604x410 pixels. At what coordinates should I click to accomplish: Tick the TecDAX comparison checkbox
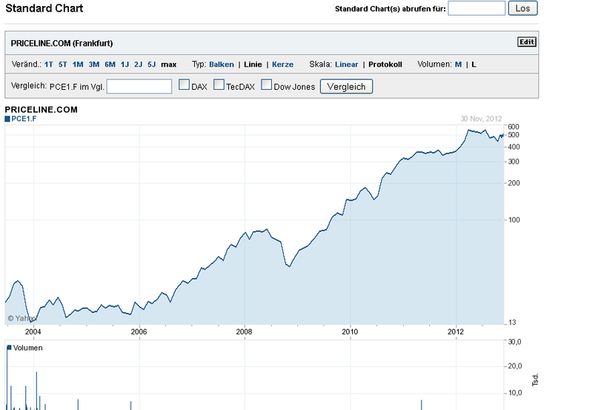tap(219, 84)
